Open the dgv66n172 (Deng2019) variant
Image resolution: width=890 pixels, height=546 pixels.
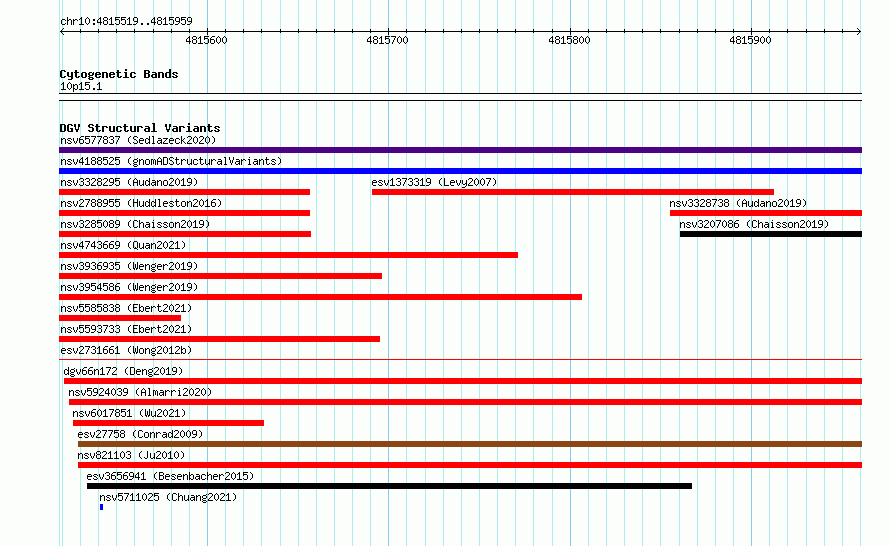(x=123, y=371)
